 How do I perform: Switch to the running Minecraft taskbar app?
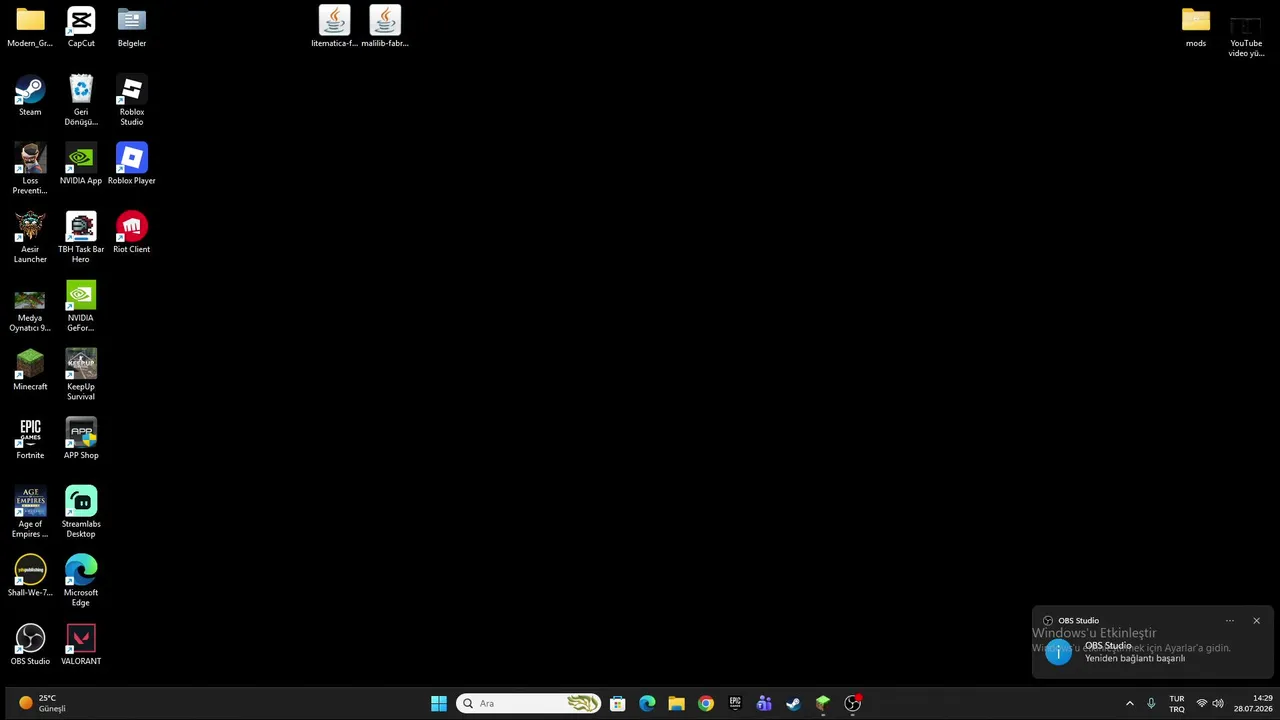823,703
